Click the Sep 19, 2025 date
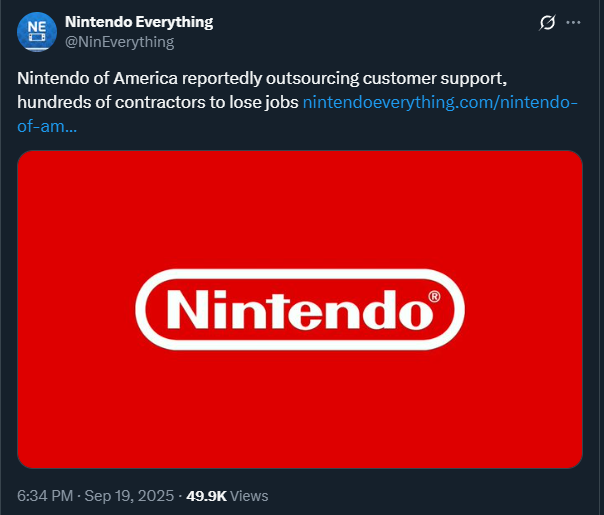Viewport: 604px width, 515px height. (129, 496)
